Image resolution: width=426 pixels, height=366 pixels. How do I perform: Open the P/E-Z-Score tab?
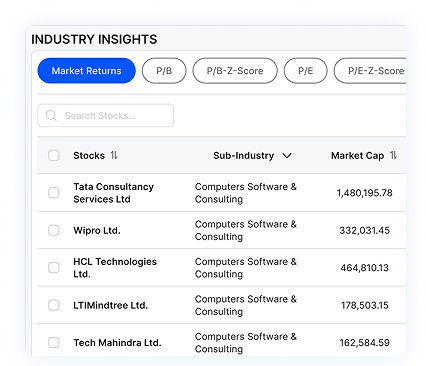coord(370,71)
